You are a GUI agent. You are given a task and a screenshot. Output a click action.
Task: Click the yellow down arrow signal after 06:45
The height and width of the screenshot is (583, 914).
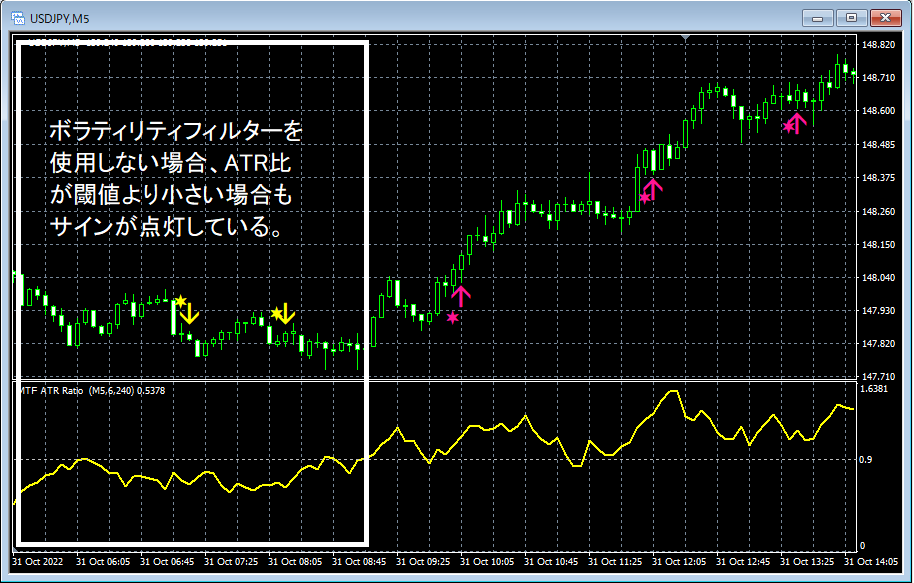point(189,314)
